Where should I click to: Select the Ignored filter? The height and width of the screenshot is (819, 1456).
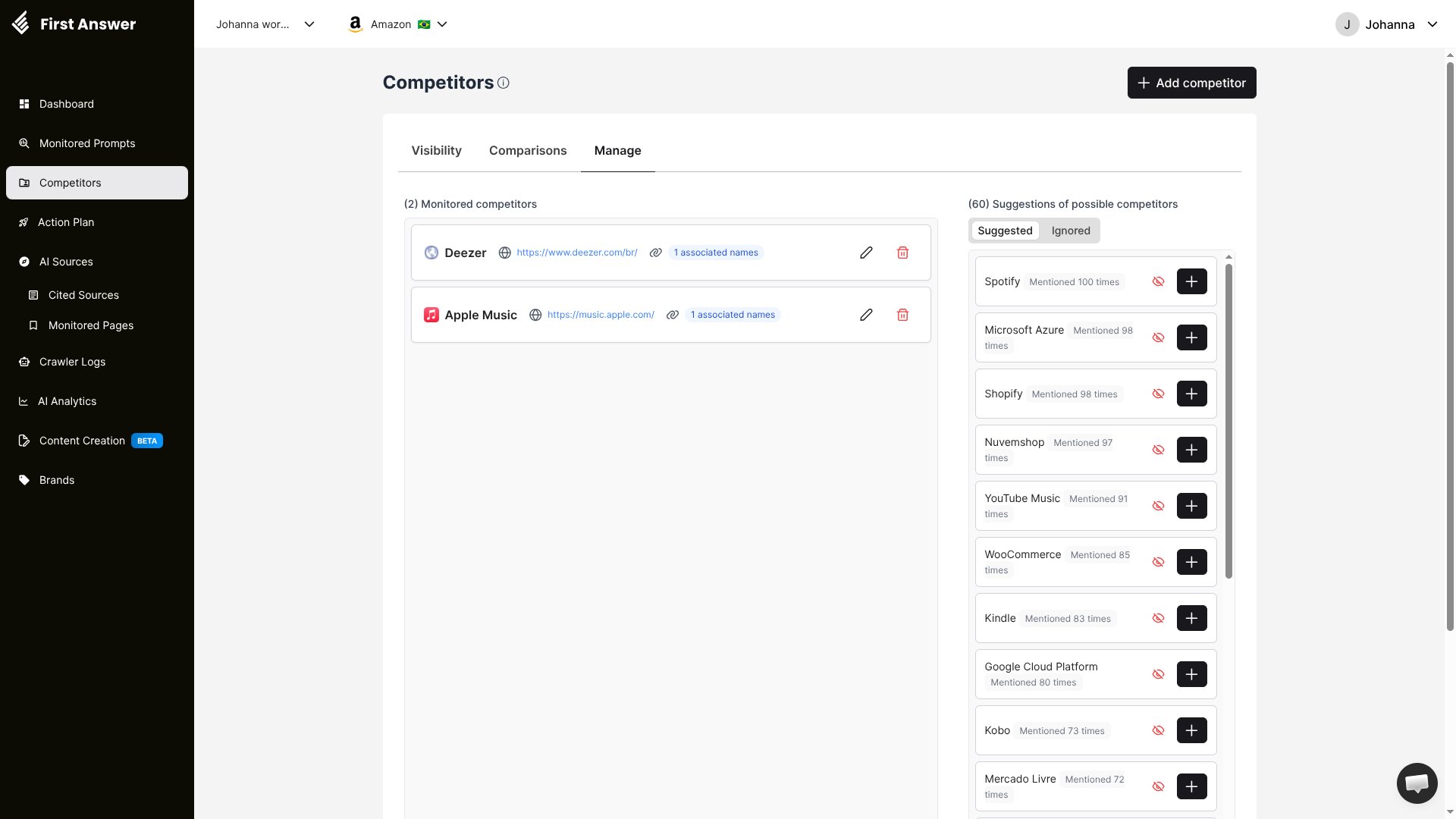click(1071, 231)
